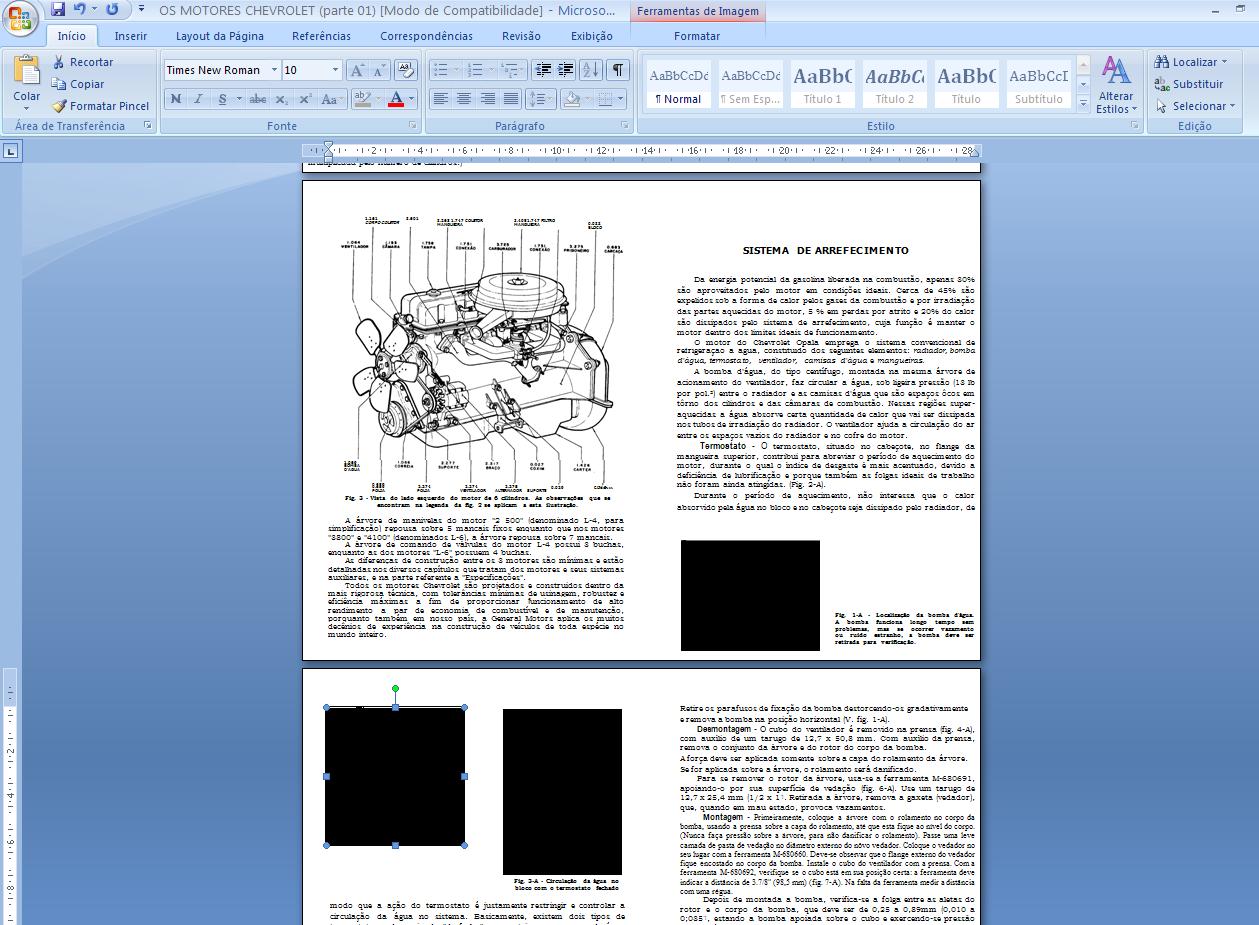Increase font size with the grow font icon
Viewport: 1259px width, 925px height.
(356, 70)
